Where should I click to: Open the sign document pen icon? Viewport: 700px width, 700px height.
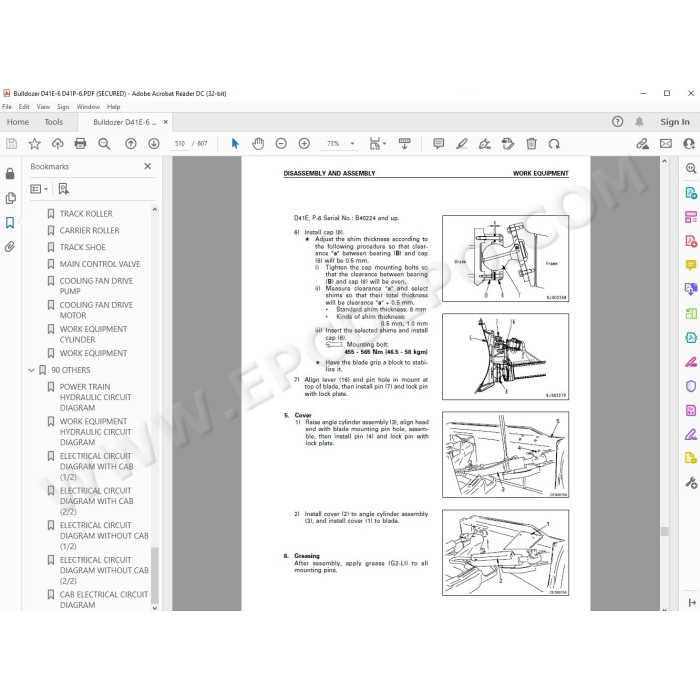point(485,144)
